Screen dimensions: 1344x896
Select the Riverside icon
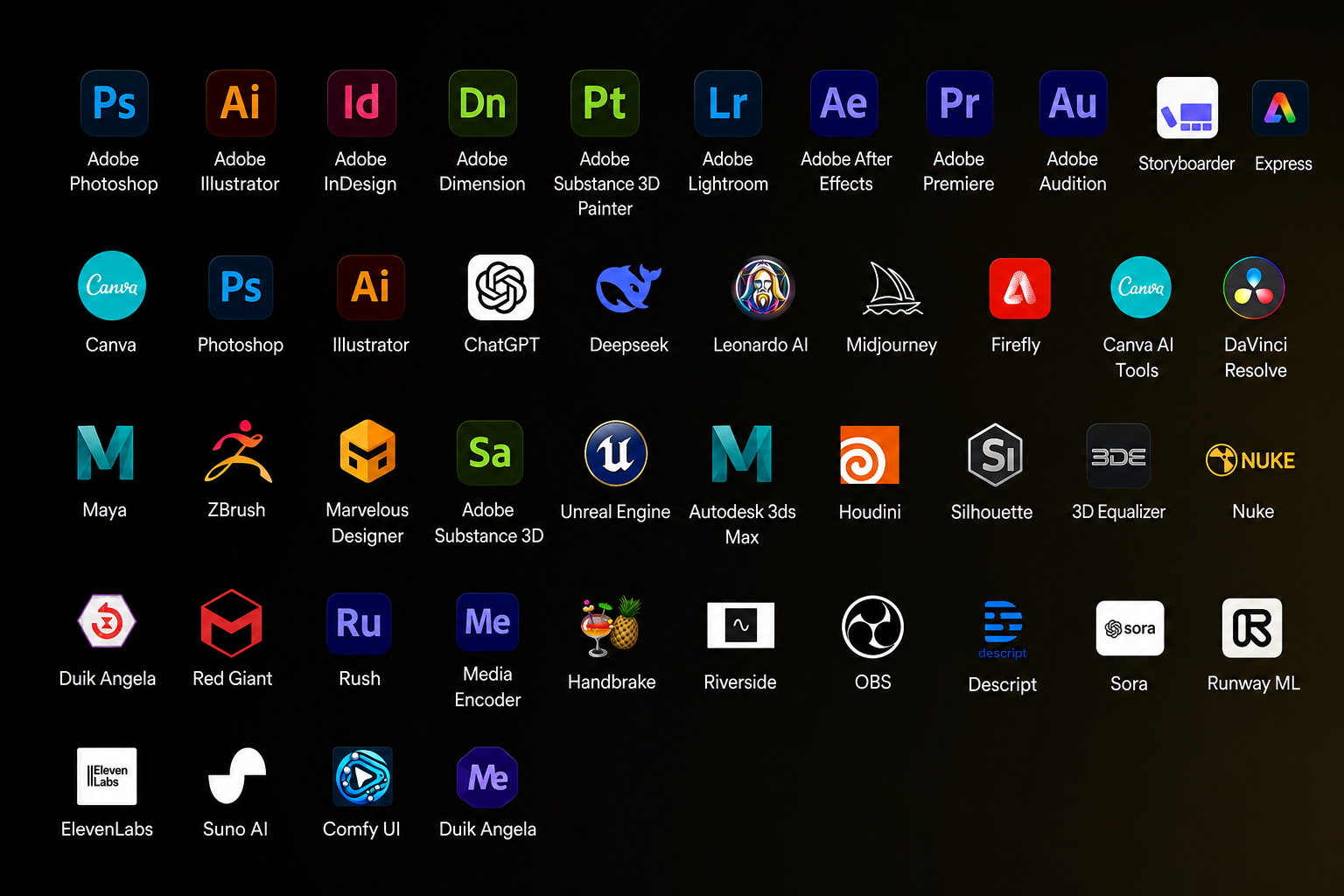(741, 626)
